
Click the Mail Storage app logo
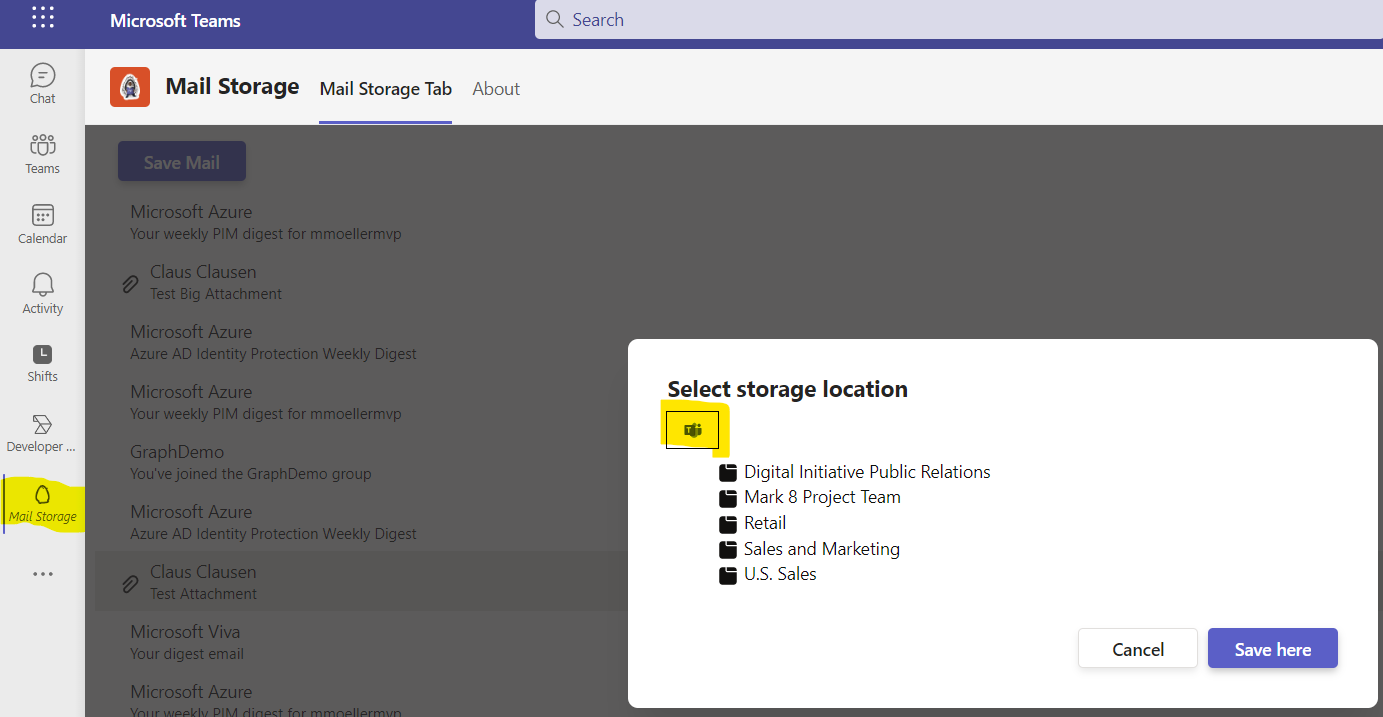point(130,87)
